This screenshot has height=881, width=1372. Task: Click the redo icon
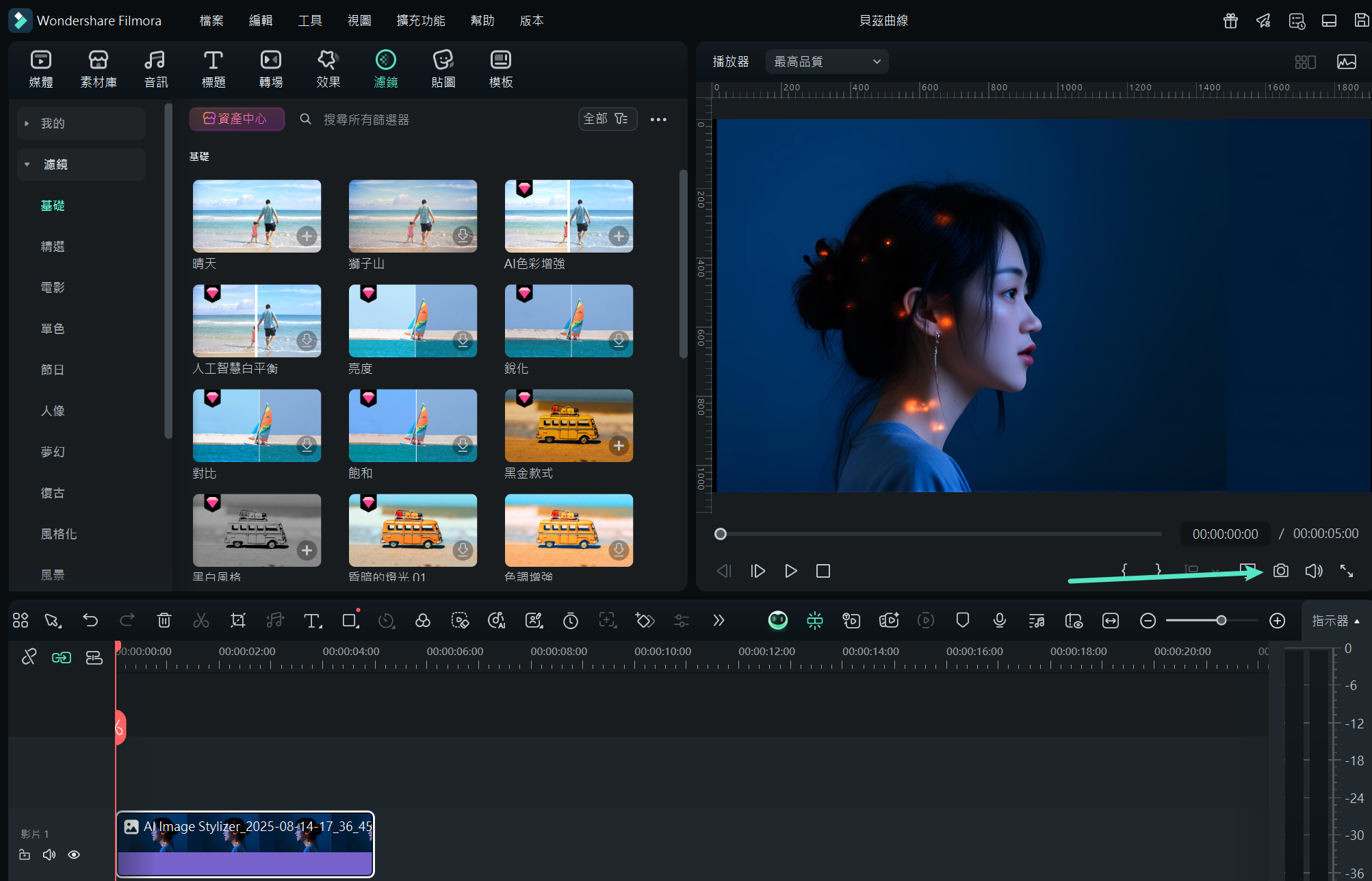tap(127, 620)
